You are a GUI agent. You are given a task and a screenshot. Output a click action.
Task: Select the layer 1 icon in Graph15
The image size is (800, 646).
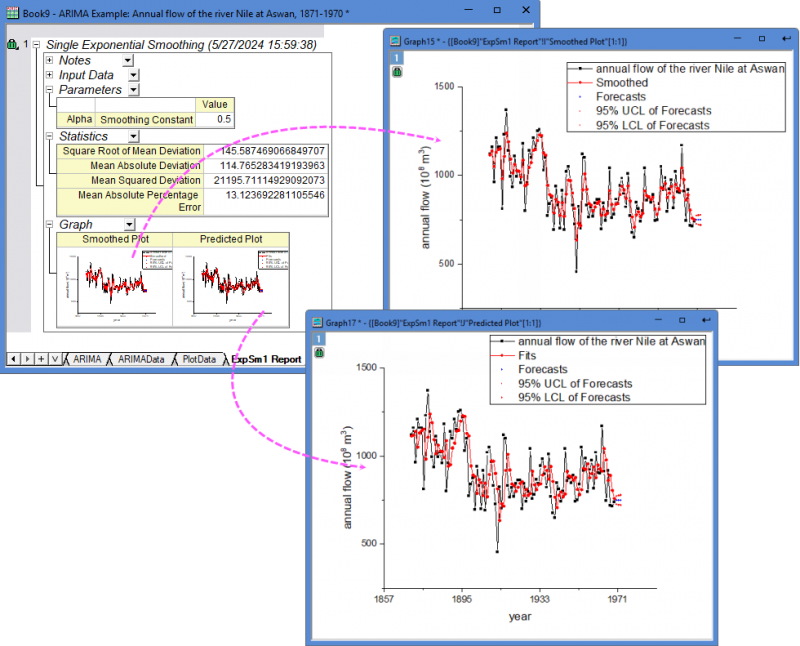pos(397,58)
